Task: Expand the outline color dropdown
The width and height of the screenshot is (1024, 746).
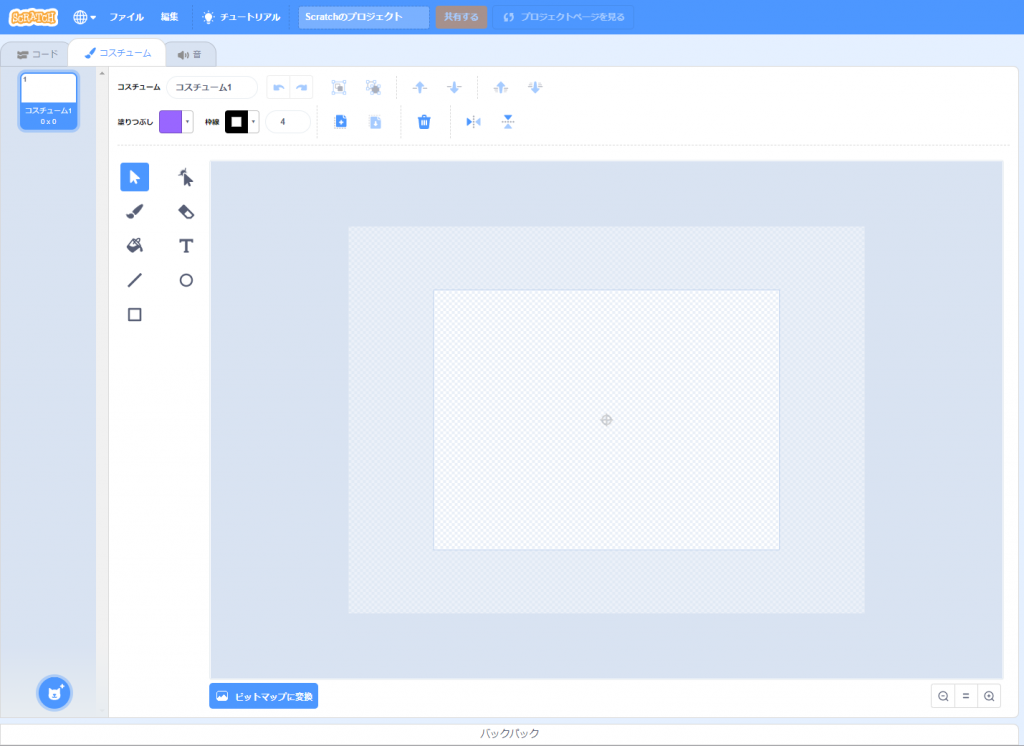Action: click(254, 122)
